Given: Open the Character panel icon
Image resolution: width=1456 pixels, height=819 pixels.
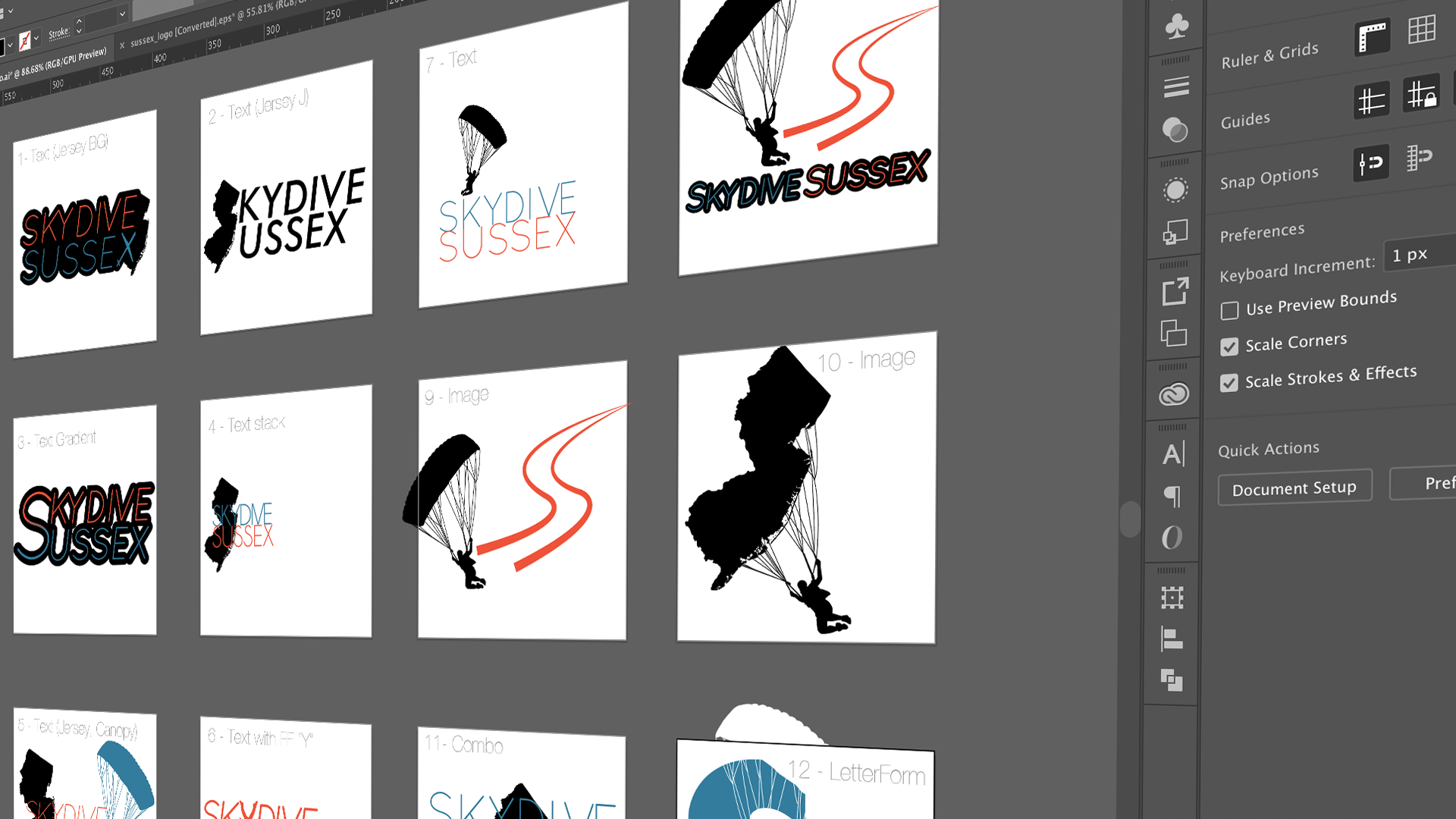Looking at the screenshot, I should click(1173, 454).
